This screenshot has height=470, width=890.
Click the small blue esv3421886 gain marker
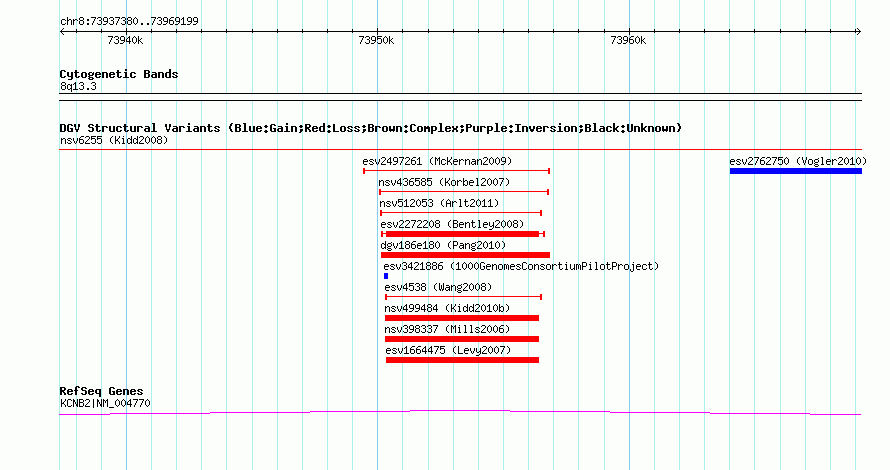point(386,276)
